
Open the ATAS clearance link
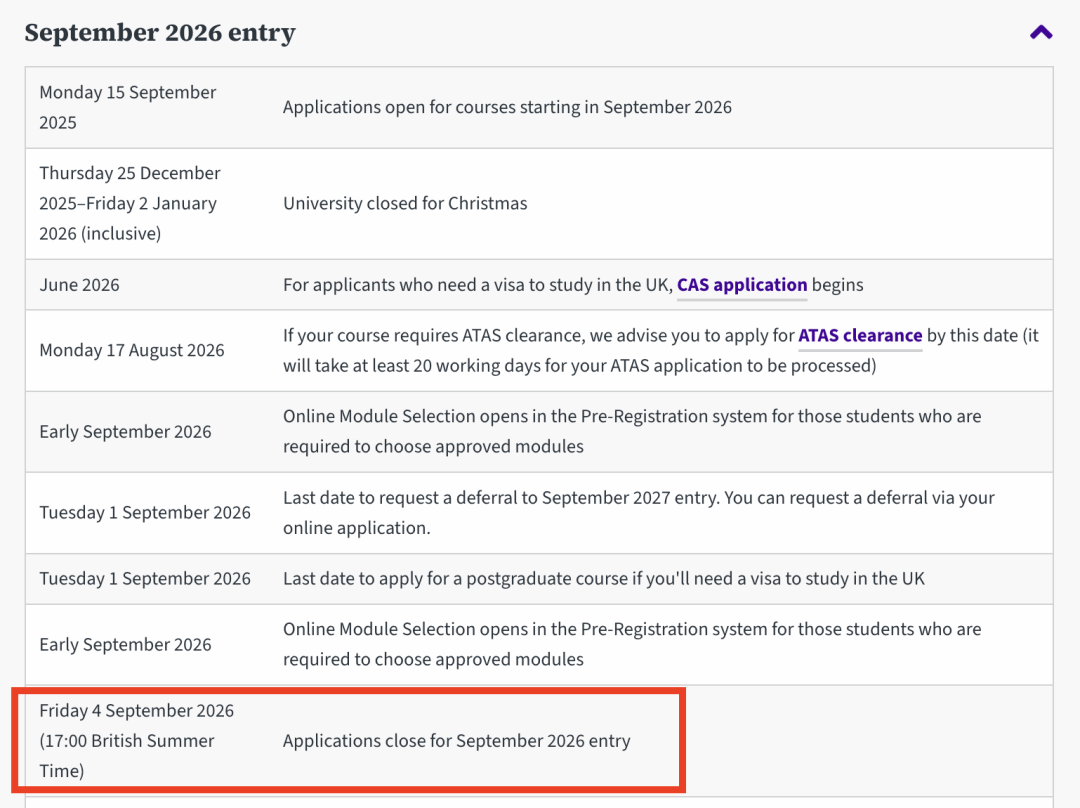click(x=860, y=336)
